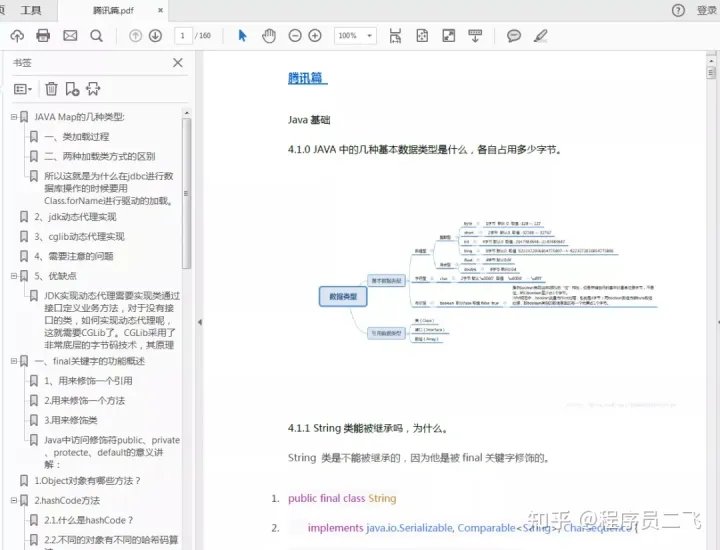Zoom out with minus button
This screenshot has height=550, width=720.
coord(295,36)
